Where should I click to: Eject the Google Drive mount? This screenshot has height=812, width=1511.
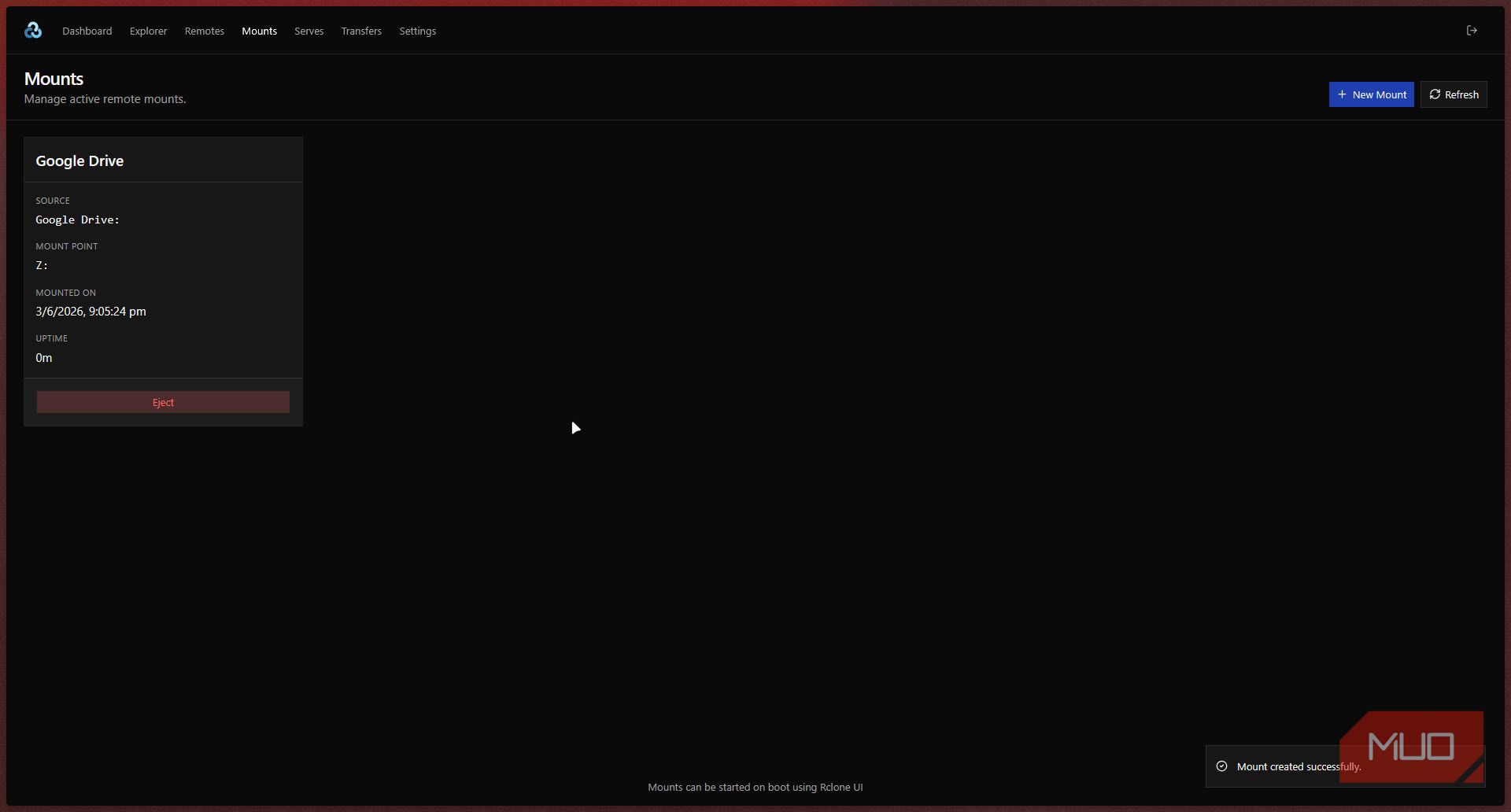163,402
